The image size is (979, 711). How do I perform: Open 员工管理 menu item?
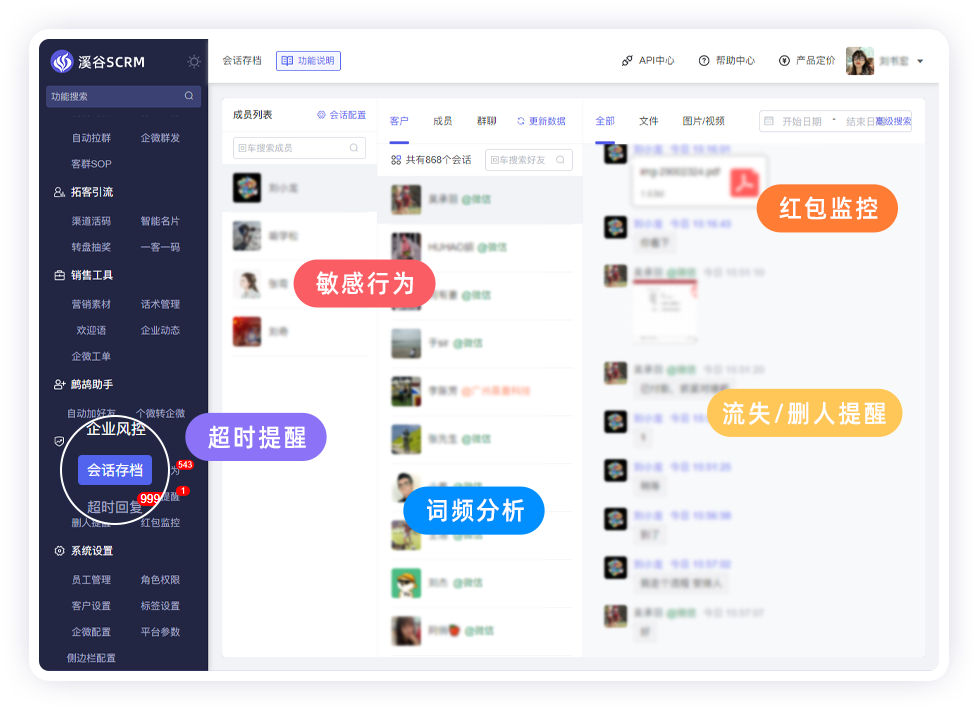(x=91, y=579)
